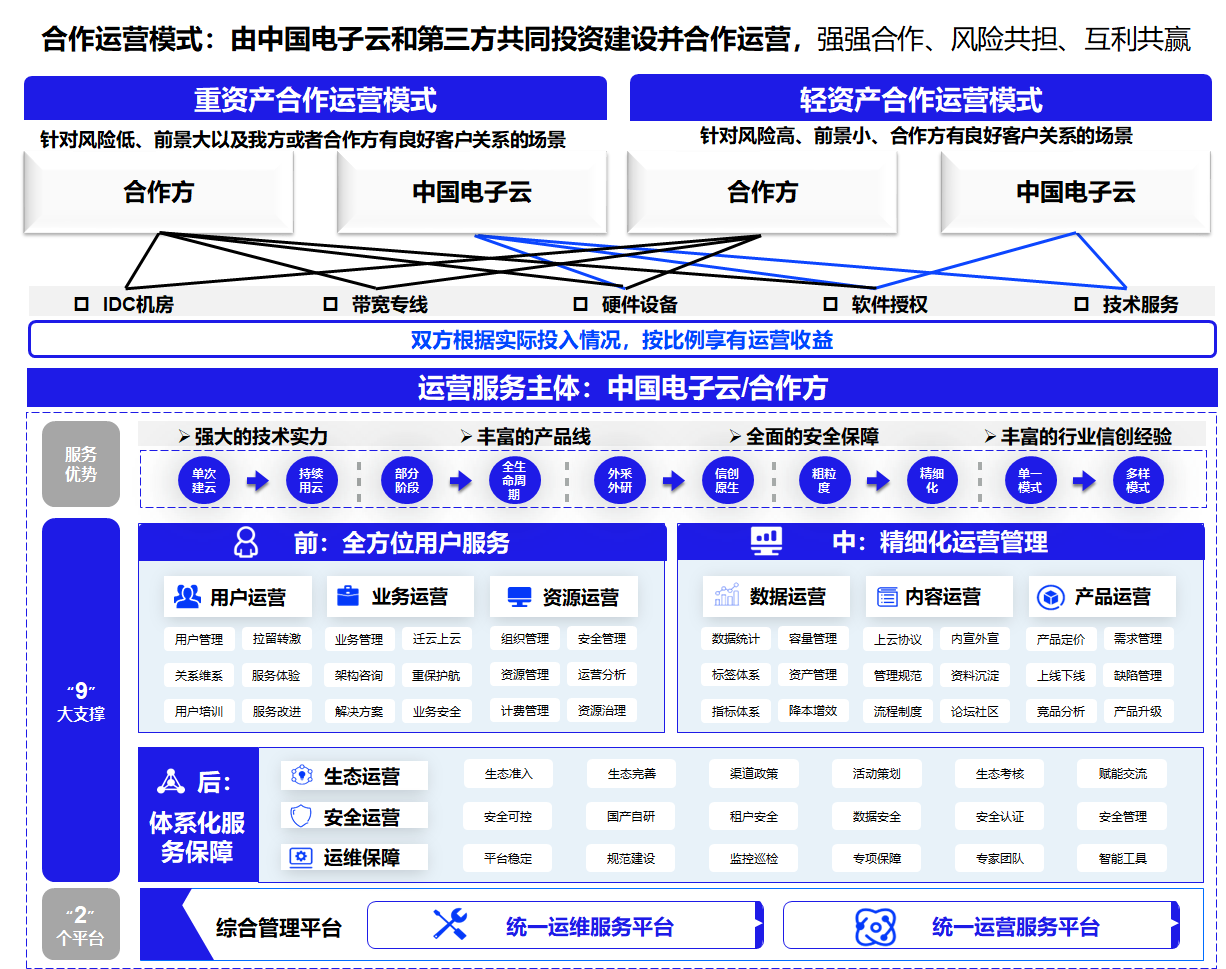This screenshot has width=1226, height=969.
Task: Click the 多样模式 circle
Action: 1138,481
